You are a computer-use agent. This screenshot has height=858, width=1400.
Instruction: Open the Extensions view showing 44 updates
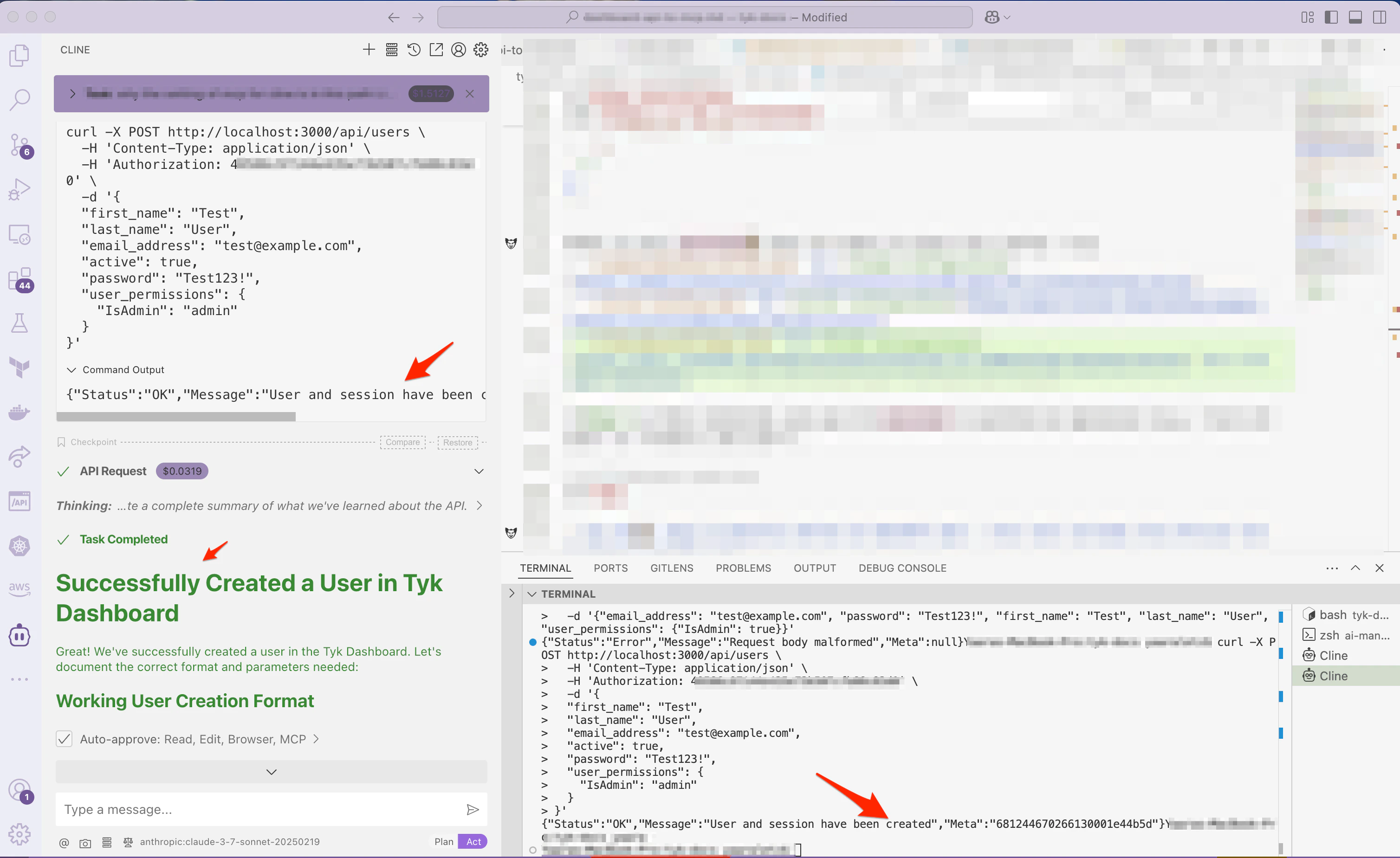(x=19, y=279)
